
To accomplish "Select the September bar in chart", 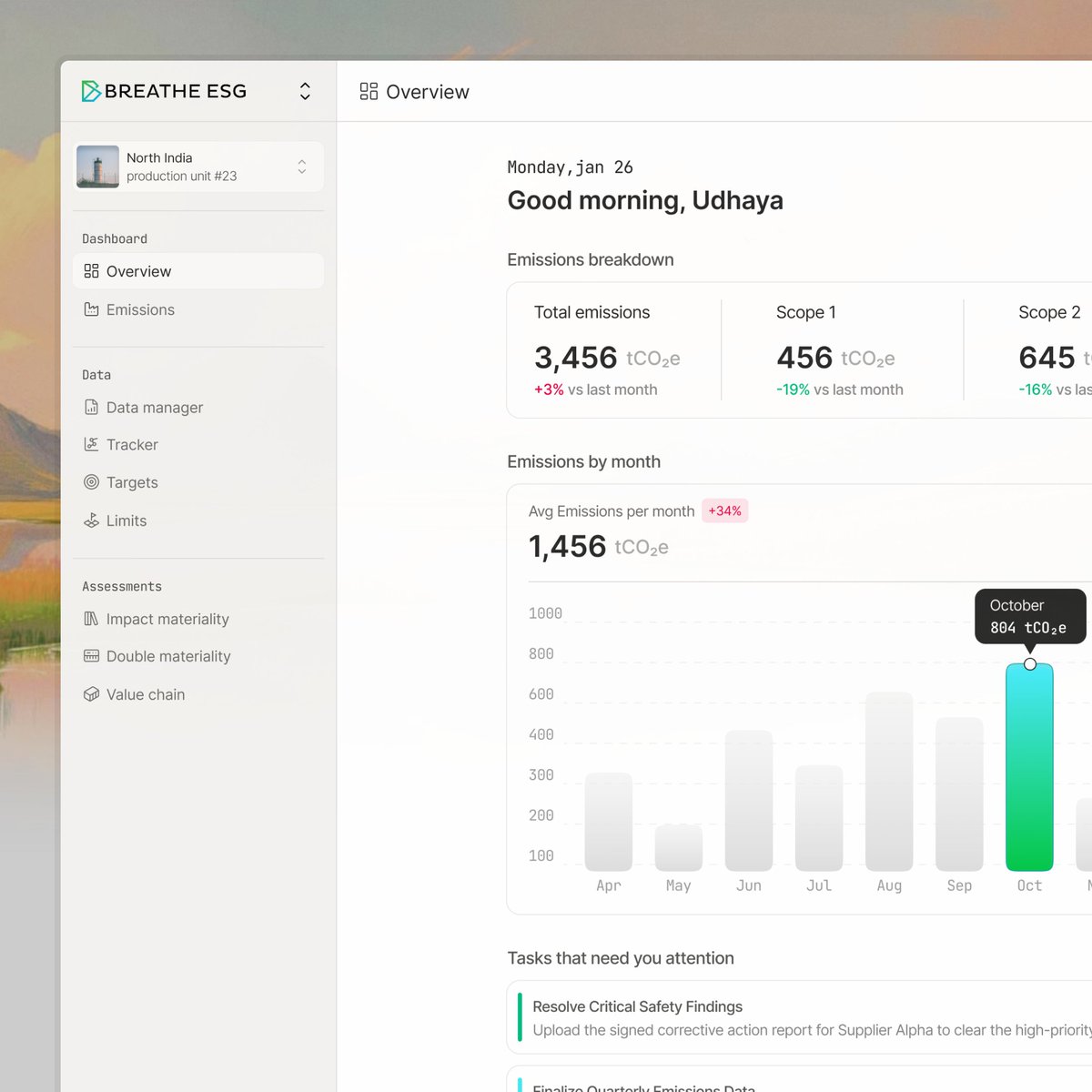I will (959, 794).
